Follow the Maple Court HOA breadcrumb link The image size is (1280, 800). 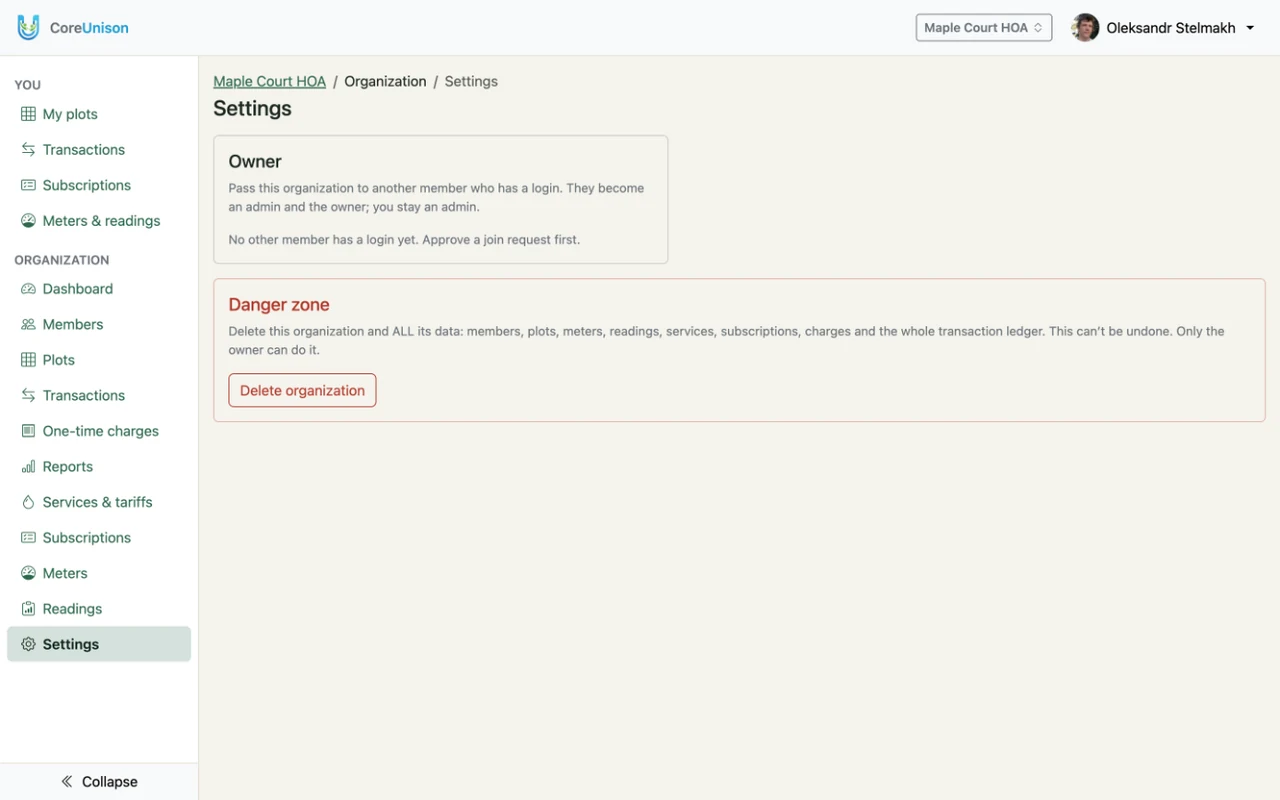[270, 81]
